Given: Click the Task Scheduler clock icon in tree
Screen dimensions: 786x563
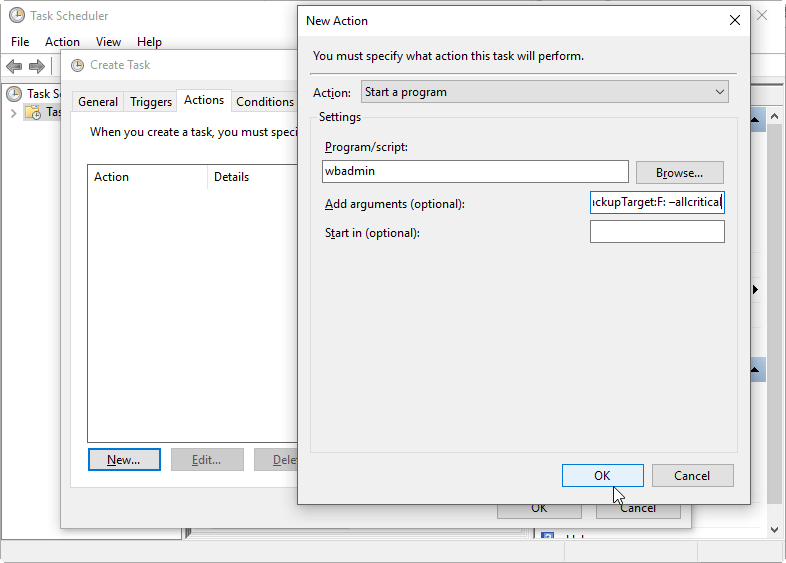Looking at the screenshot, I should pos(14,94).
